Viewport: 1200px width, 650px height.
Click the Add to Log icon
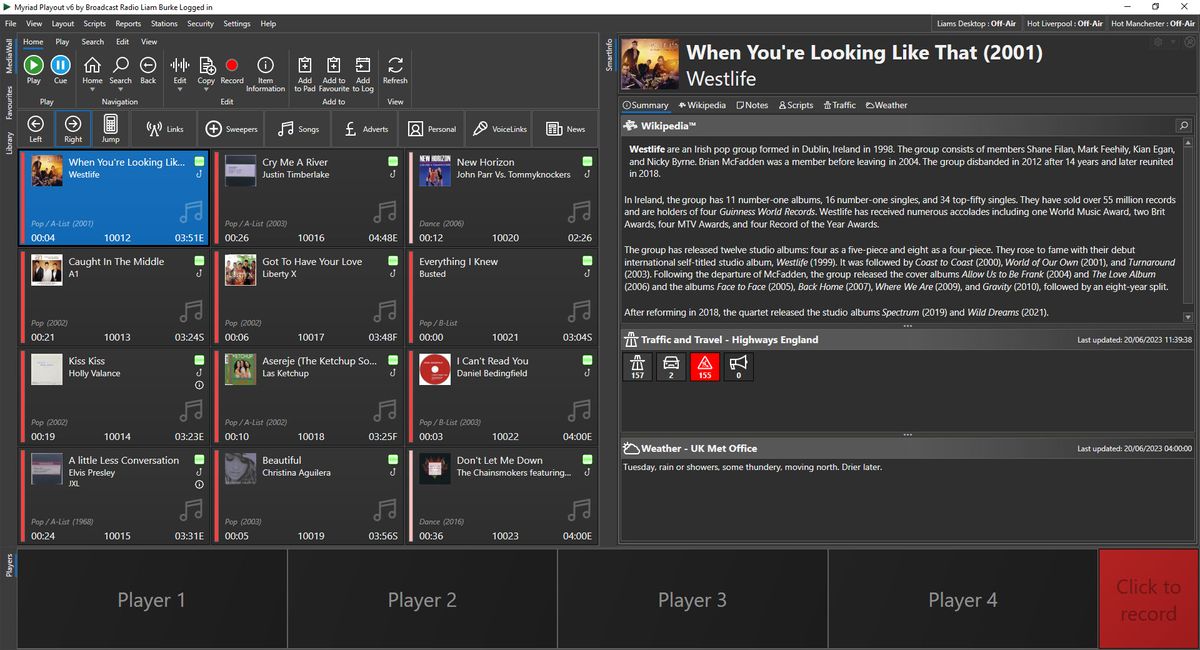click(x=363, y=65)
